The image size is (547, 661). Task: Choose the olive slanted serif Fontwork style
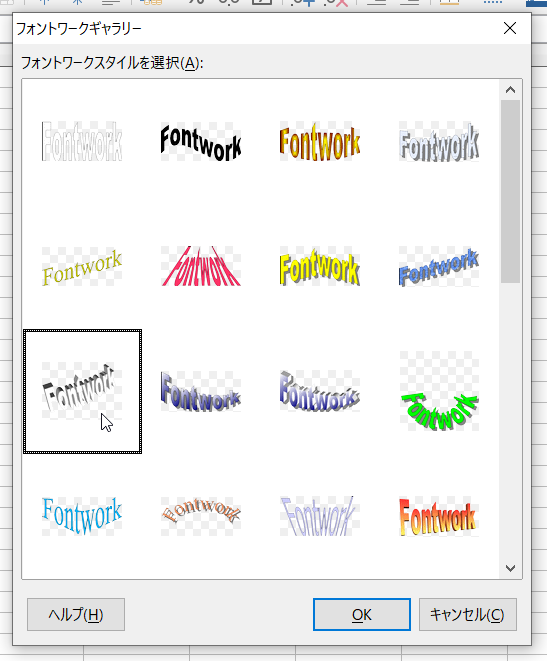tap(82, 266)
